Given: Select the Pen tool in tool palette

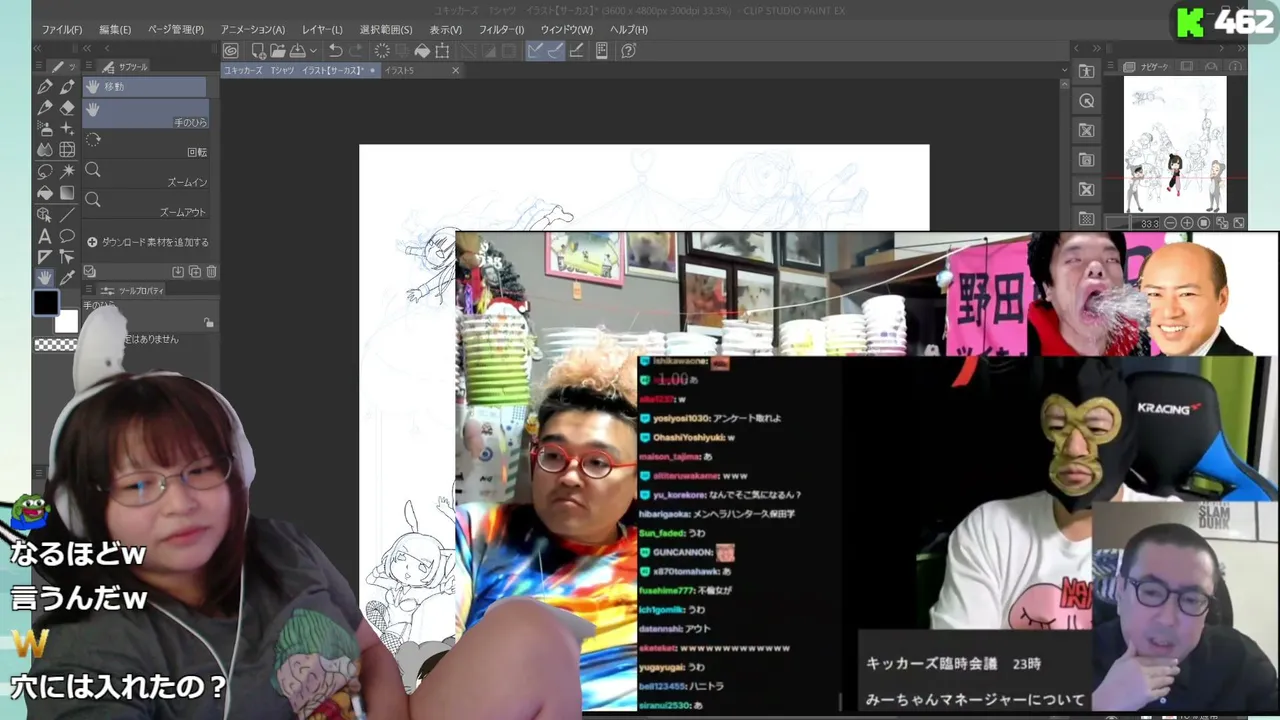Looking at the screenshot, I should (45, 87).
